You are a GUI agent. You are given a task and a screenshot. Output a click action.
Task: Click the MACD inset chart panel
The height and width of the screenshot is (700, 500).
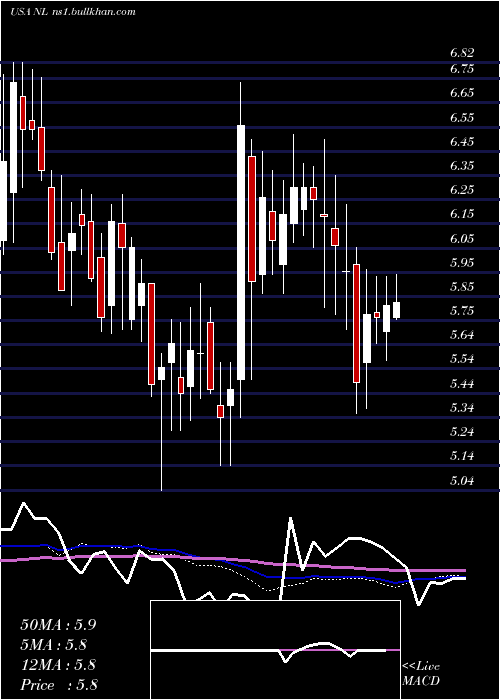275,650
